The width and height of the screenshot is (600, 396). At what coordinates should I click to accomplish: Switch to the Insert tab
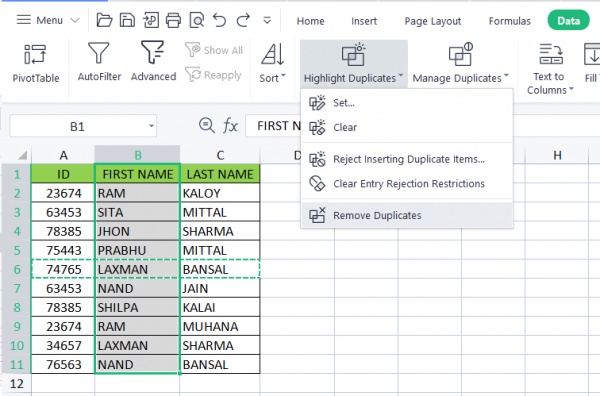click(x=364, y=21)
